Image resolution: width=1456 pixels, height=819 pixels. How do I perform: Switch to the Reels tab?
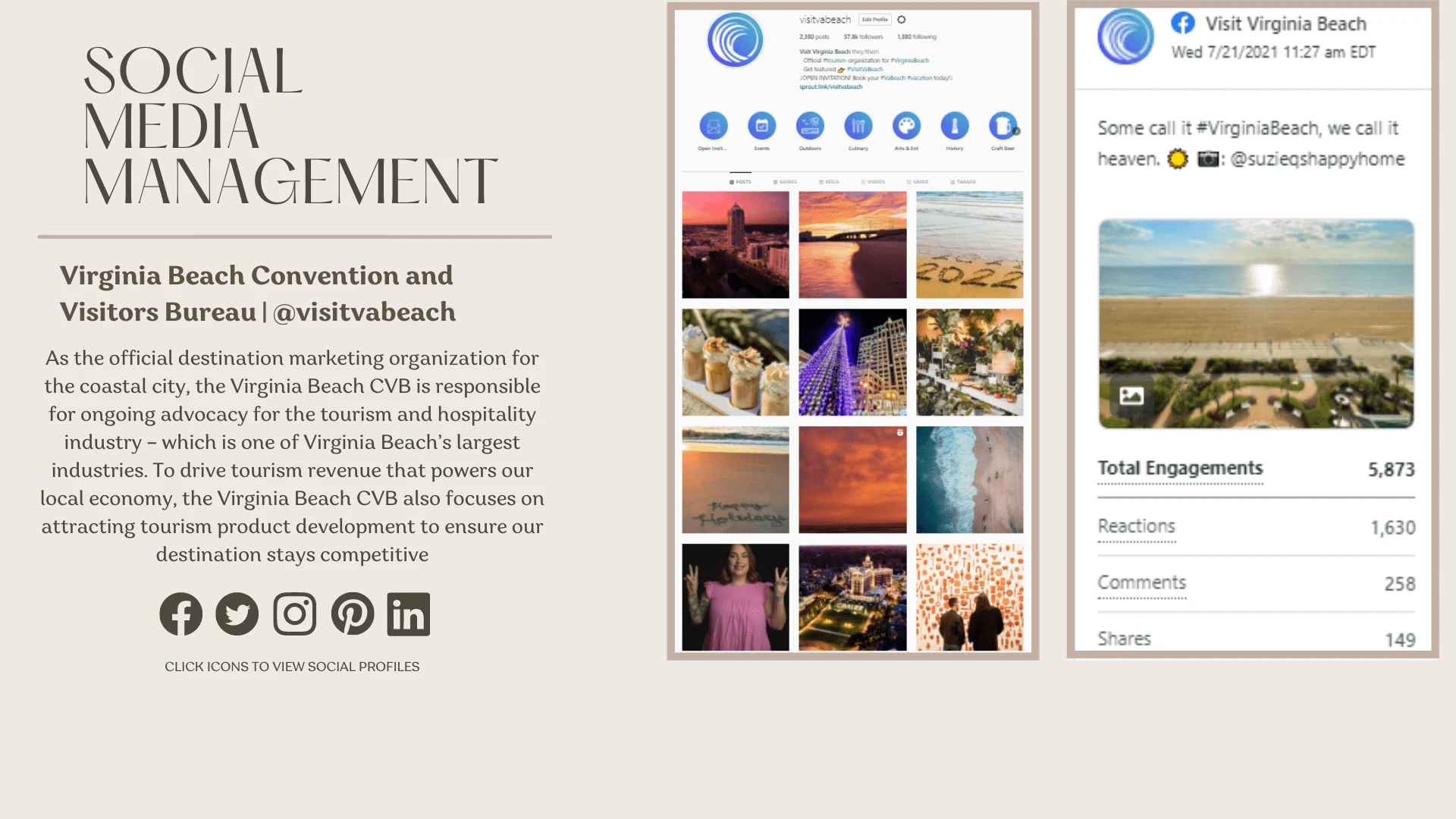(x=829, y=182)
